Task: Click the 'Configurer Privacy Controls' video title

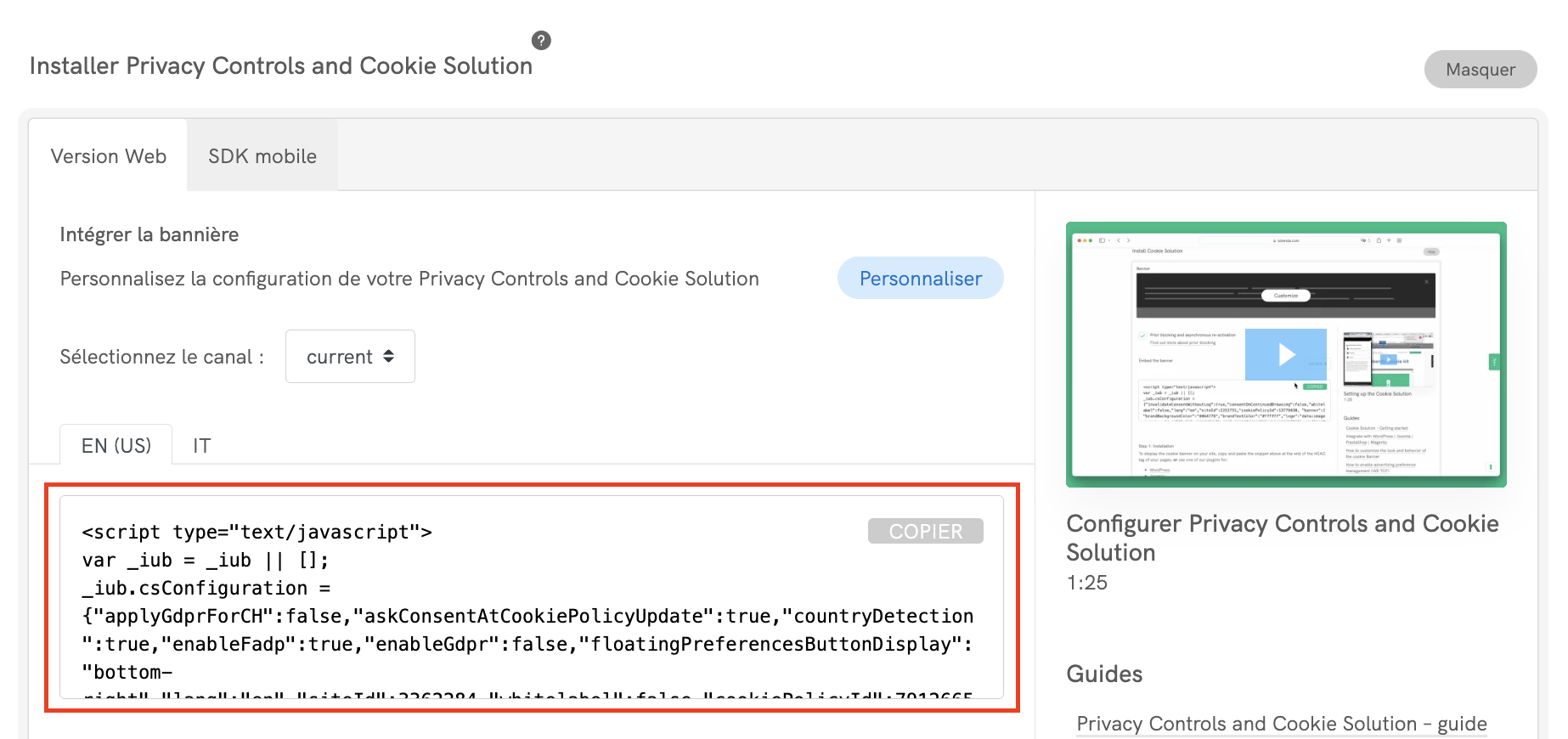Action: 1282,538
